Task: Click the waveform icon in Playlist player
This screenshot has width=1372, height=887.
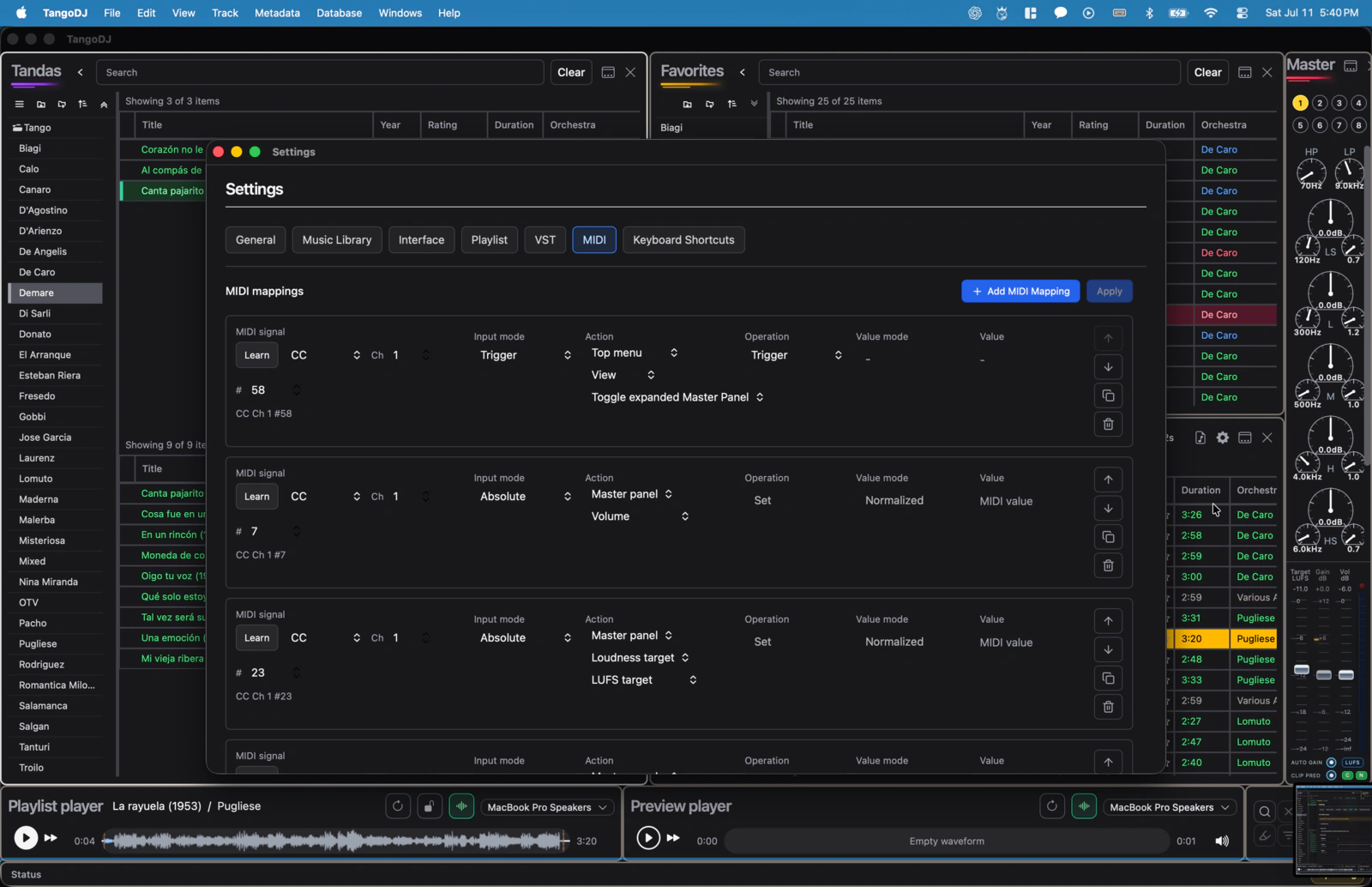Action: pyautogui.click(x=461, y=806)
